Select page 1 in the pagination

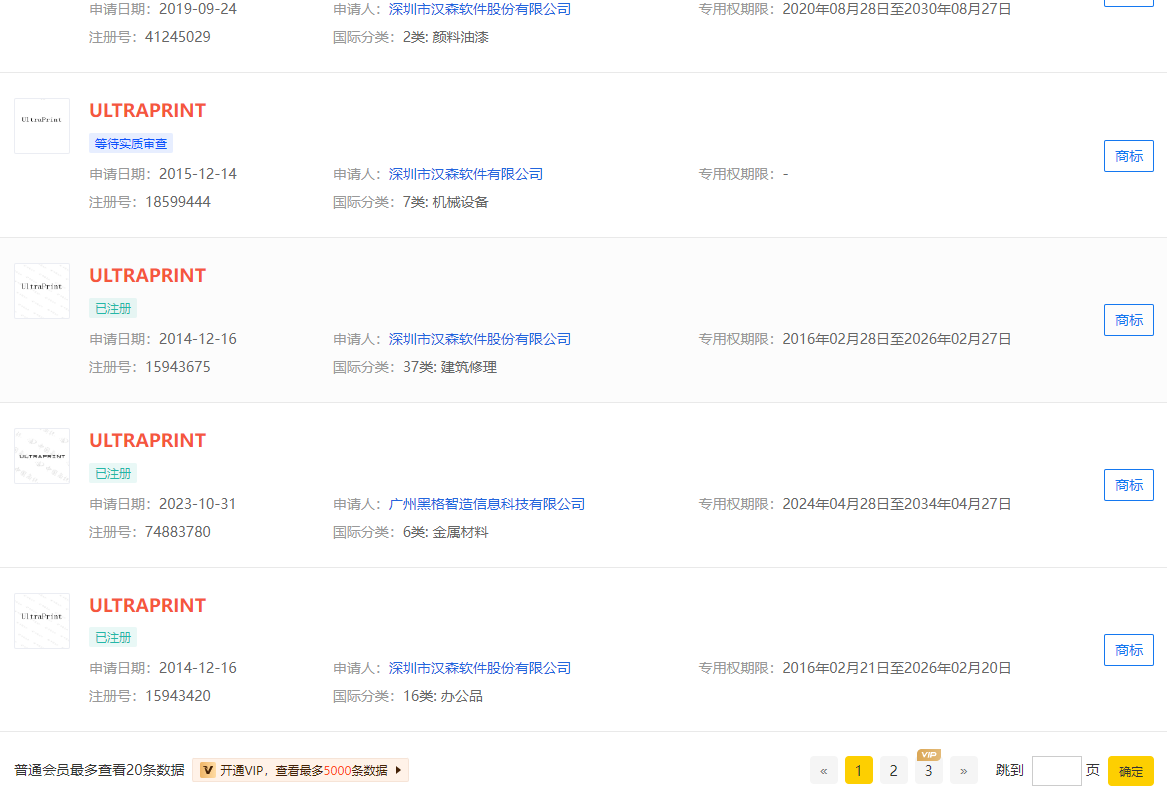tap(858, 770)
